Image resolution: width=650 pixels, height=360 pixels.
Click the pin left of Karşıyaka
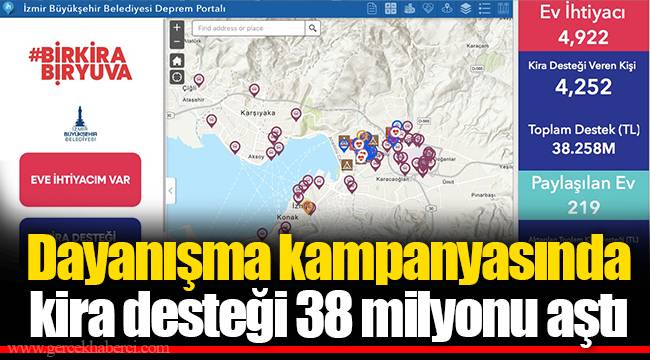[x=211, y=121]
